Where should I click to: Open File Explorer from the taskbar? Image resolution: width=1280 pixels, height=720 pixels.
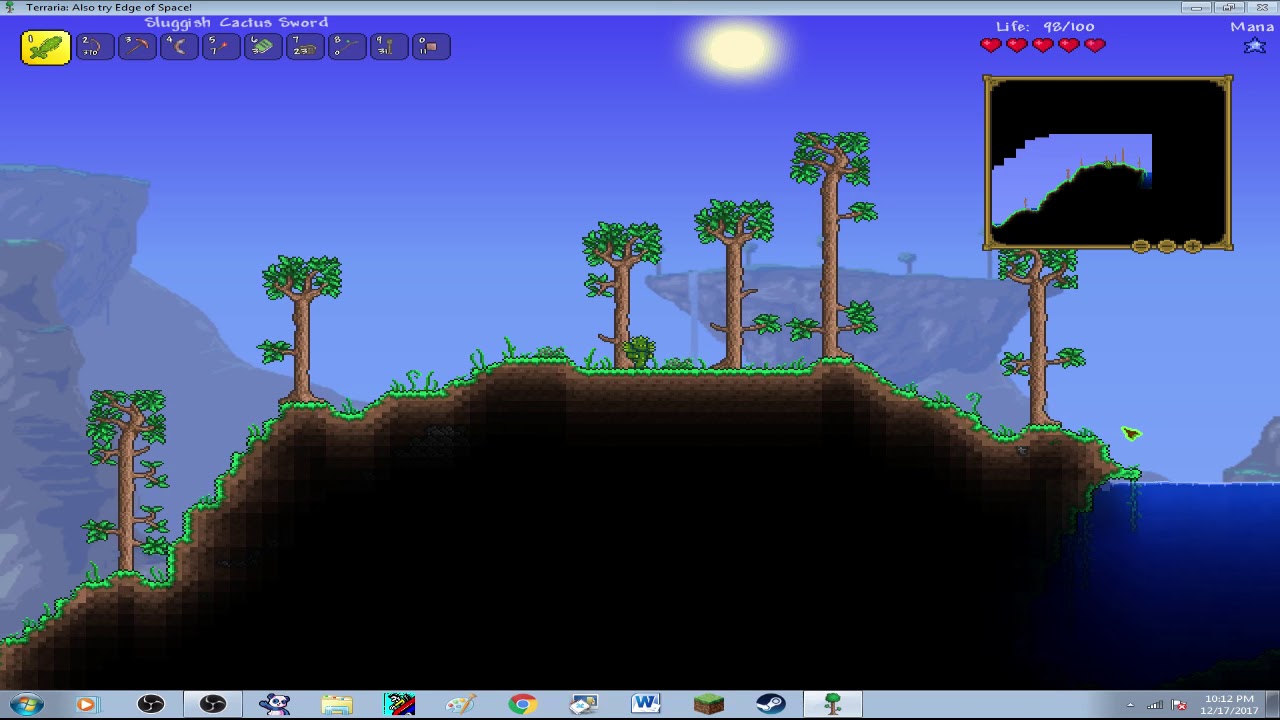336,704
